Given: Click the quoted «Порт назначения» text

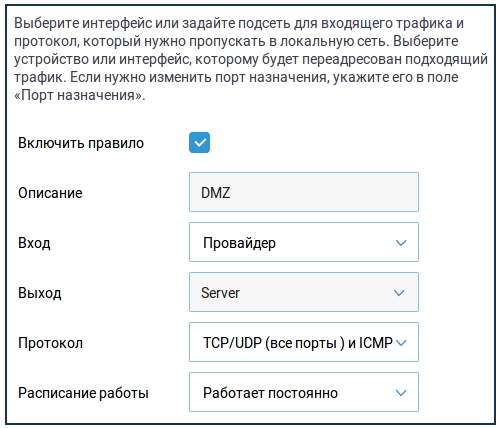Looking at the screenshot, I should [78, 95].
